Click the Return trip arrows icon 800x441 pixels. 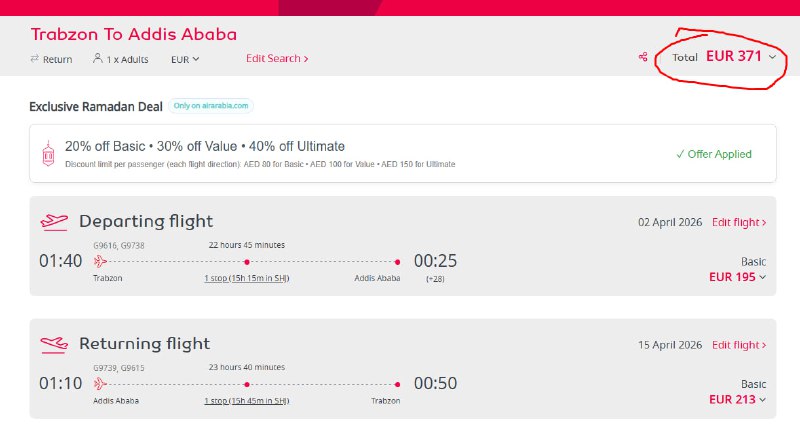(35, 59)
